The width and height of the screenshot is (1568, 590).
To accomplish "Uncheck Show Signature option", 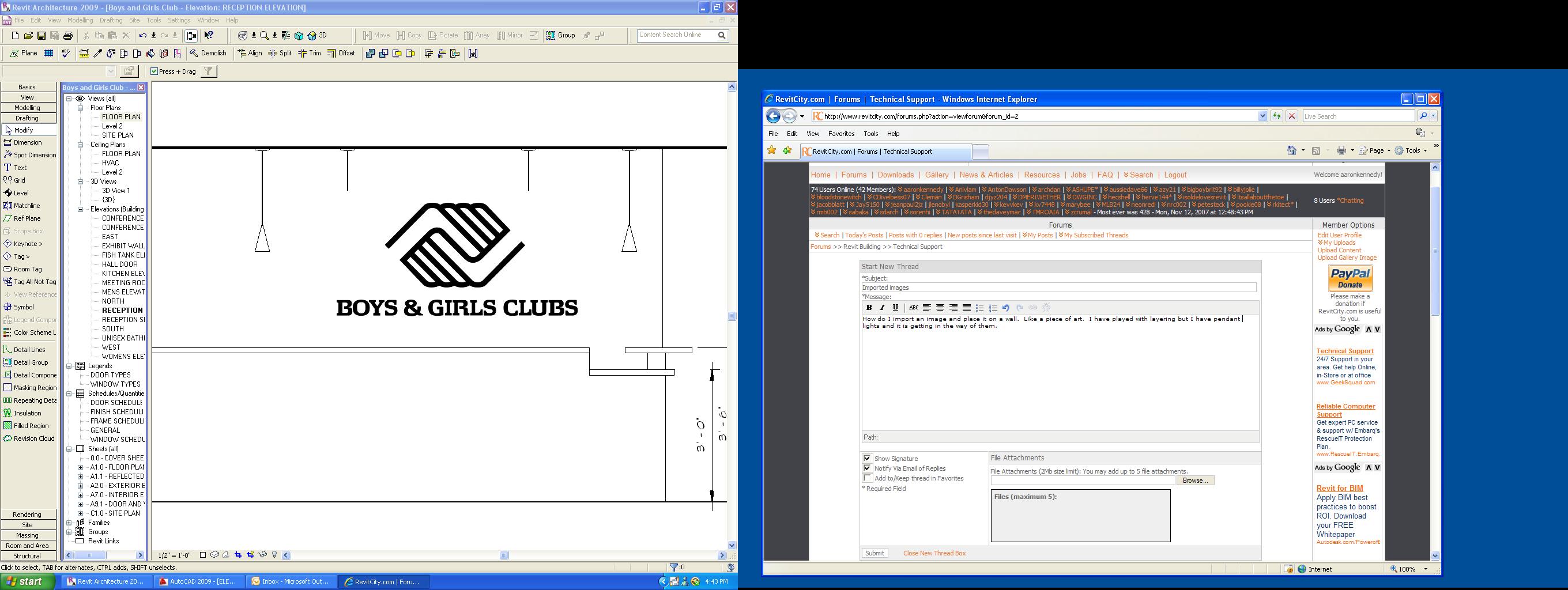I will pyautogui.click(x=868, y=459).
